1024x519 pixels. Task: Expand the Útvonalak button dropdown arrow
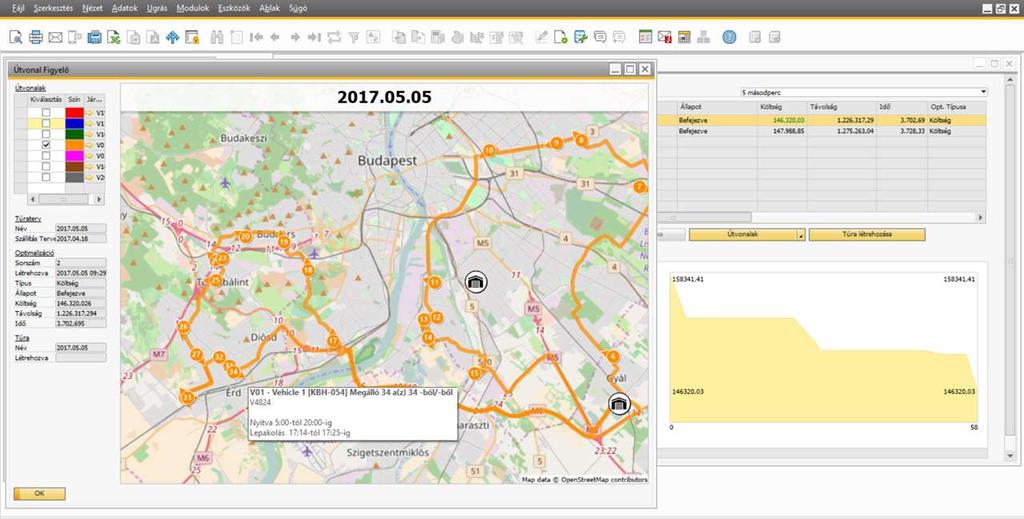(x=801, y=235)
